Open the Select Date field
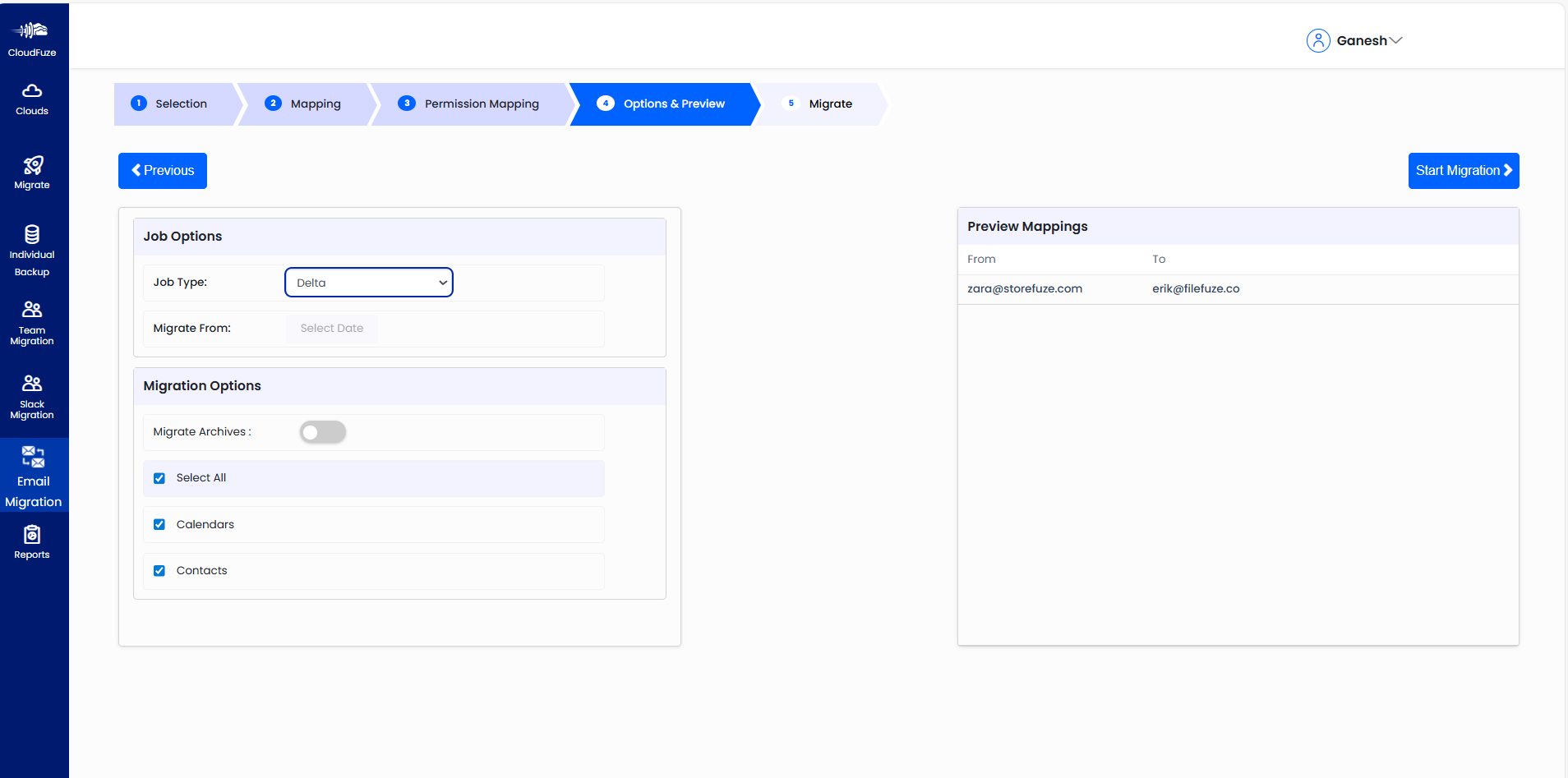 click(331, 328)
